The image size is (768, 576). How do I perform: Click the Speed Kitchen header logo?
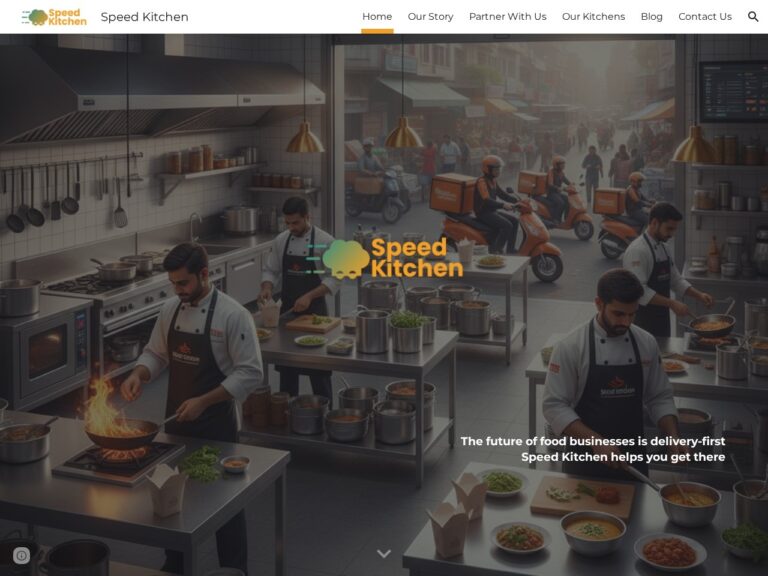(54, 17)
